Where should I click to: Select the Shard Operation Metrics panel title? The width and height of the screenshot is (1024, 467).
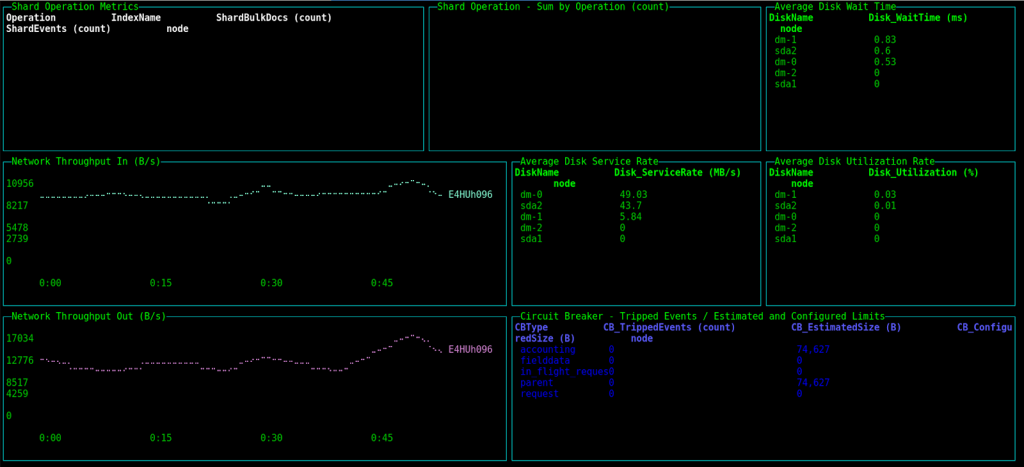pos(75,7)
